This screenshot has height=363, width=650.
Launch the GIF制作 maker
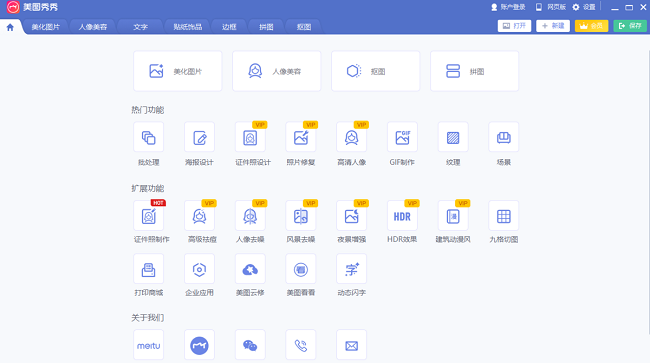402,137
